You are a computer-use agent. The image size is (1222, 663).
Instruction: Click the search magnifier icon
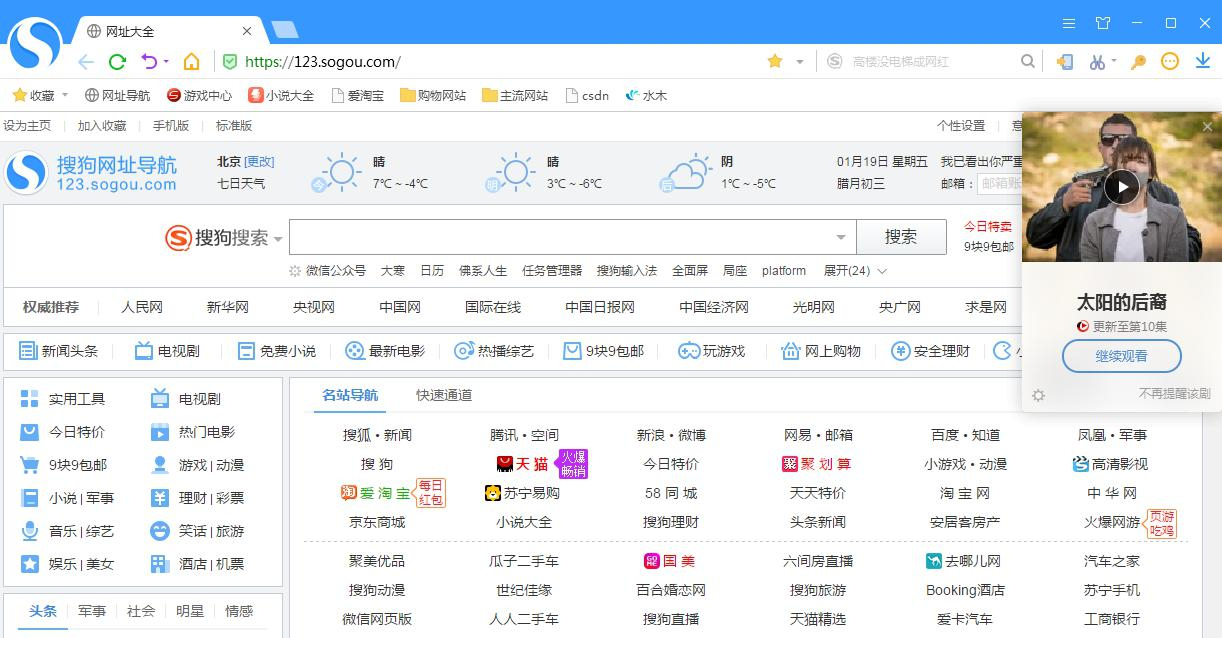(1028, 62)
